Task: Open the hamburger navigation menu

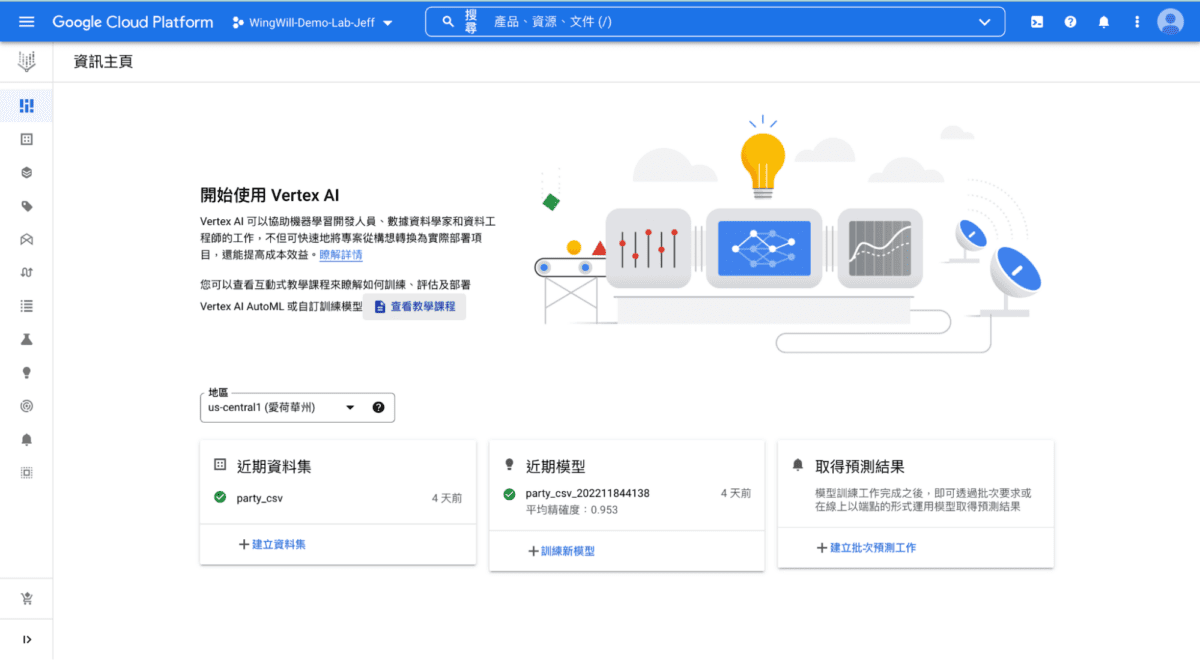Action: pos(26,22)
